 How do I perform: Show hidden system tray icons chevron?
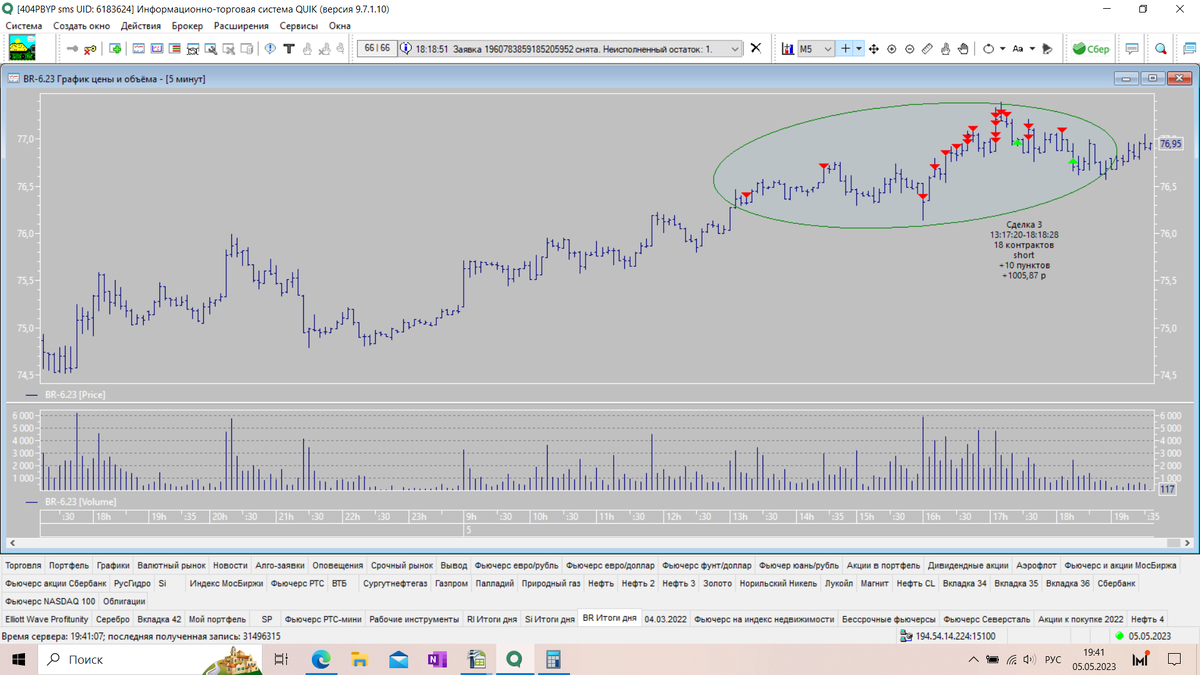pyautogui.click(x=973, y=660)
